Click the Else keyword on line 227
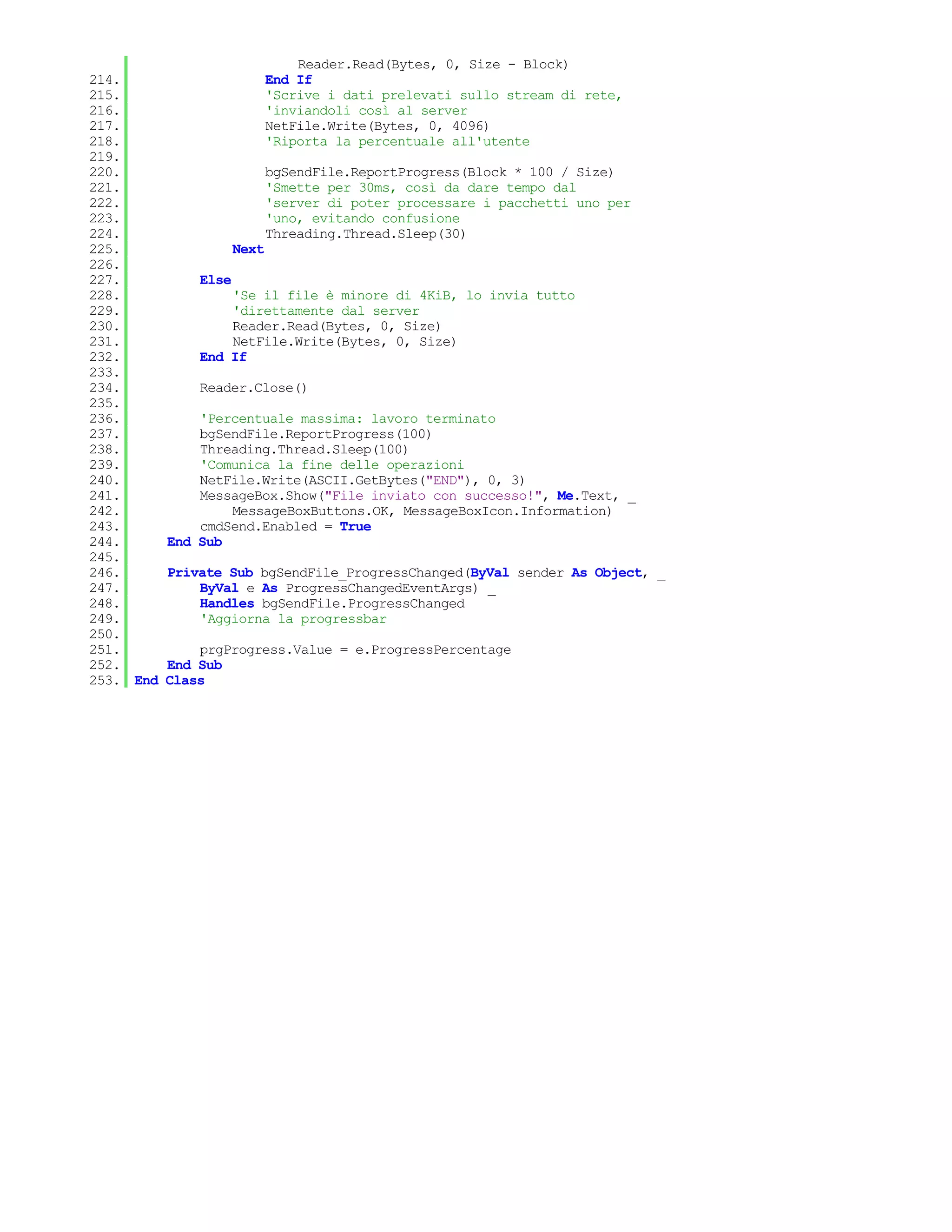This screenshot has width=952, height=1232. (215, 280)
